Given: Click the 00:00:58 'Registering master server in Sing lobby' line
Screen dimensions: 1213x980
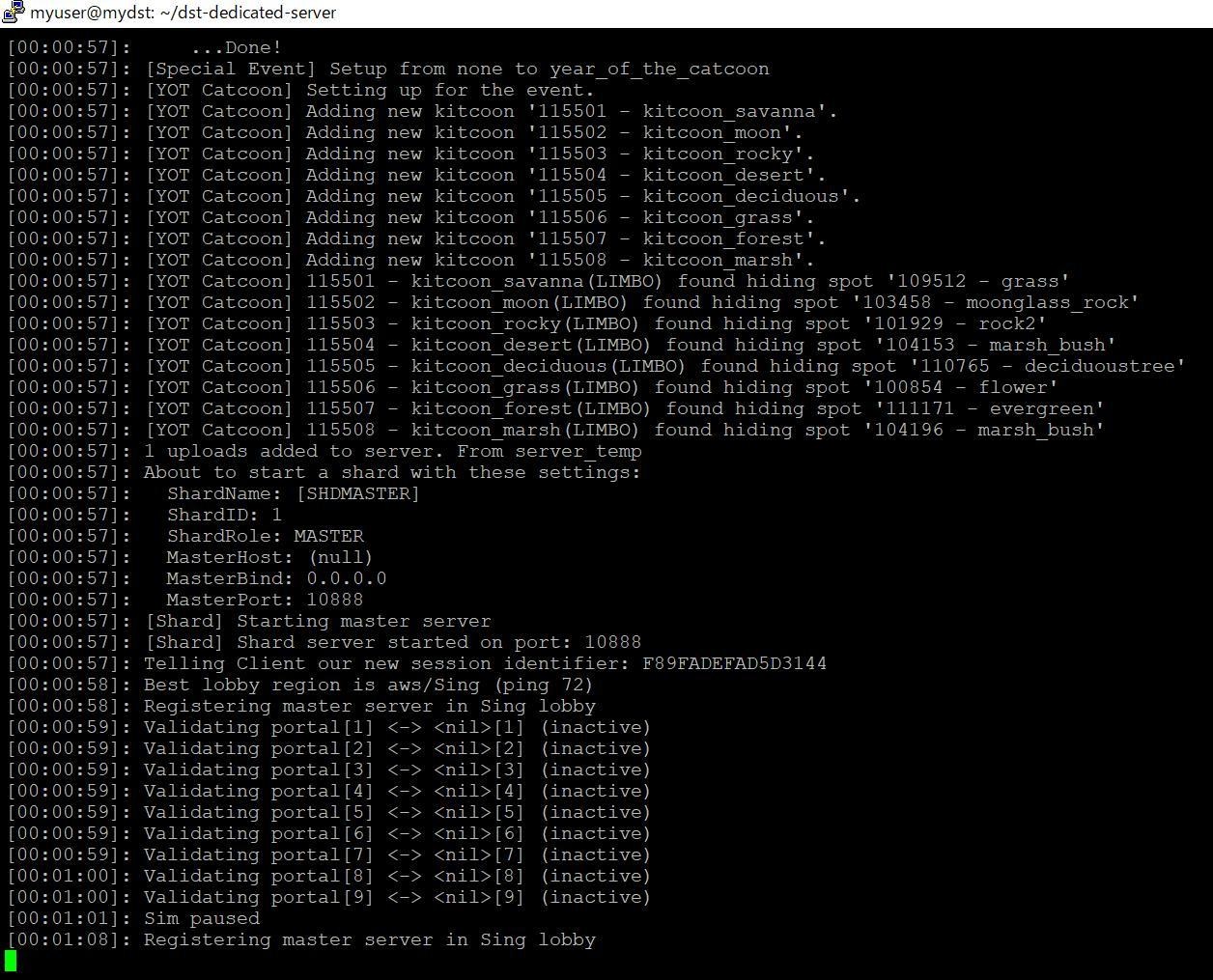Looking at the screenshot, I should click(x=301, y=706).
